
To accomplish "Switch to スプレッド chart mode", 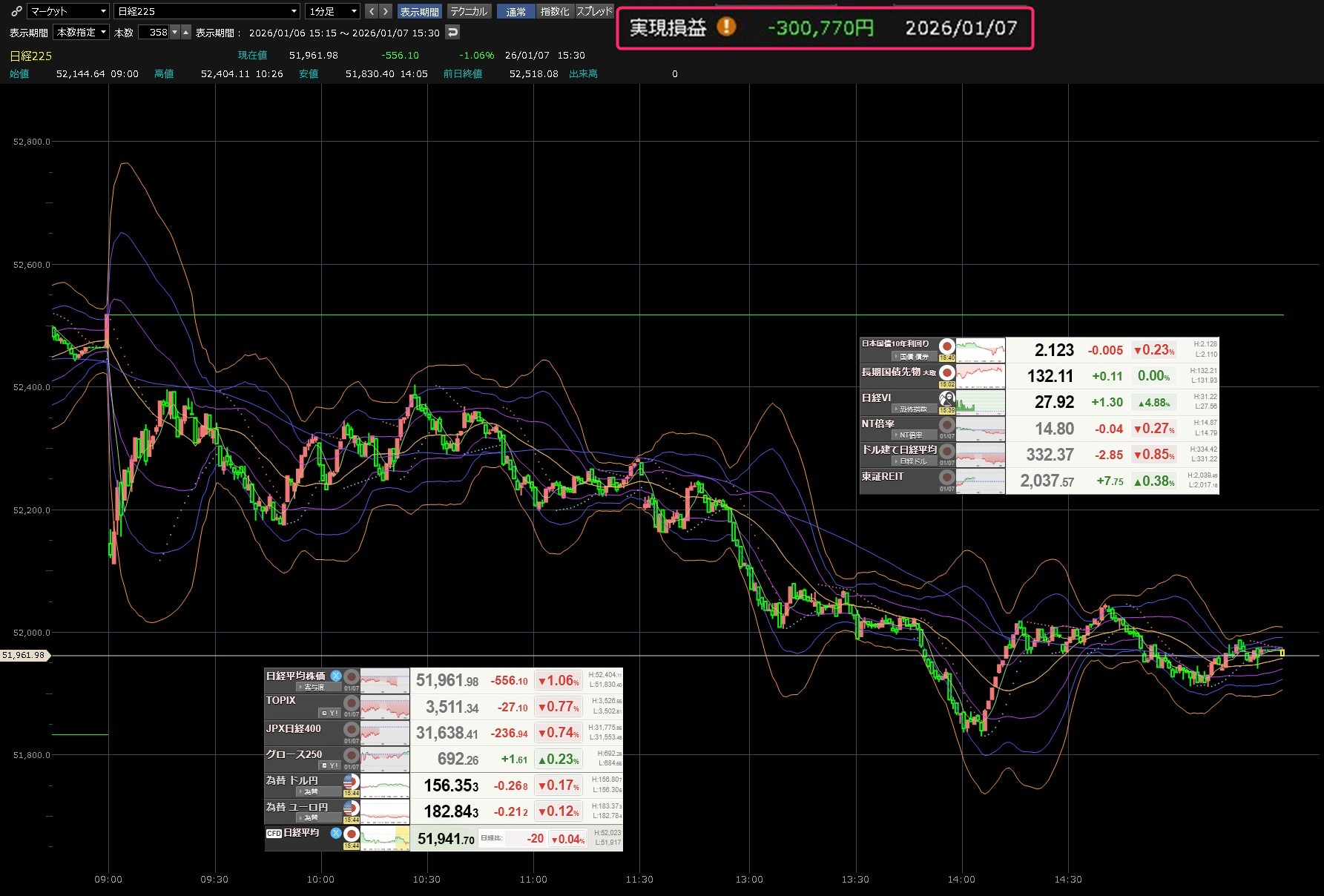I will point(594,11).
